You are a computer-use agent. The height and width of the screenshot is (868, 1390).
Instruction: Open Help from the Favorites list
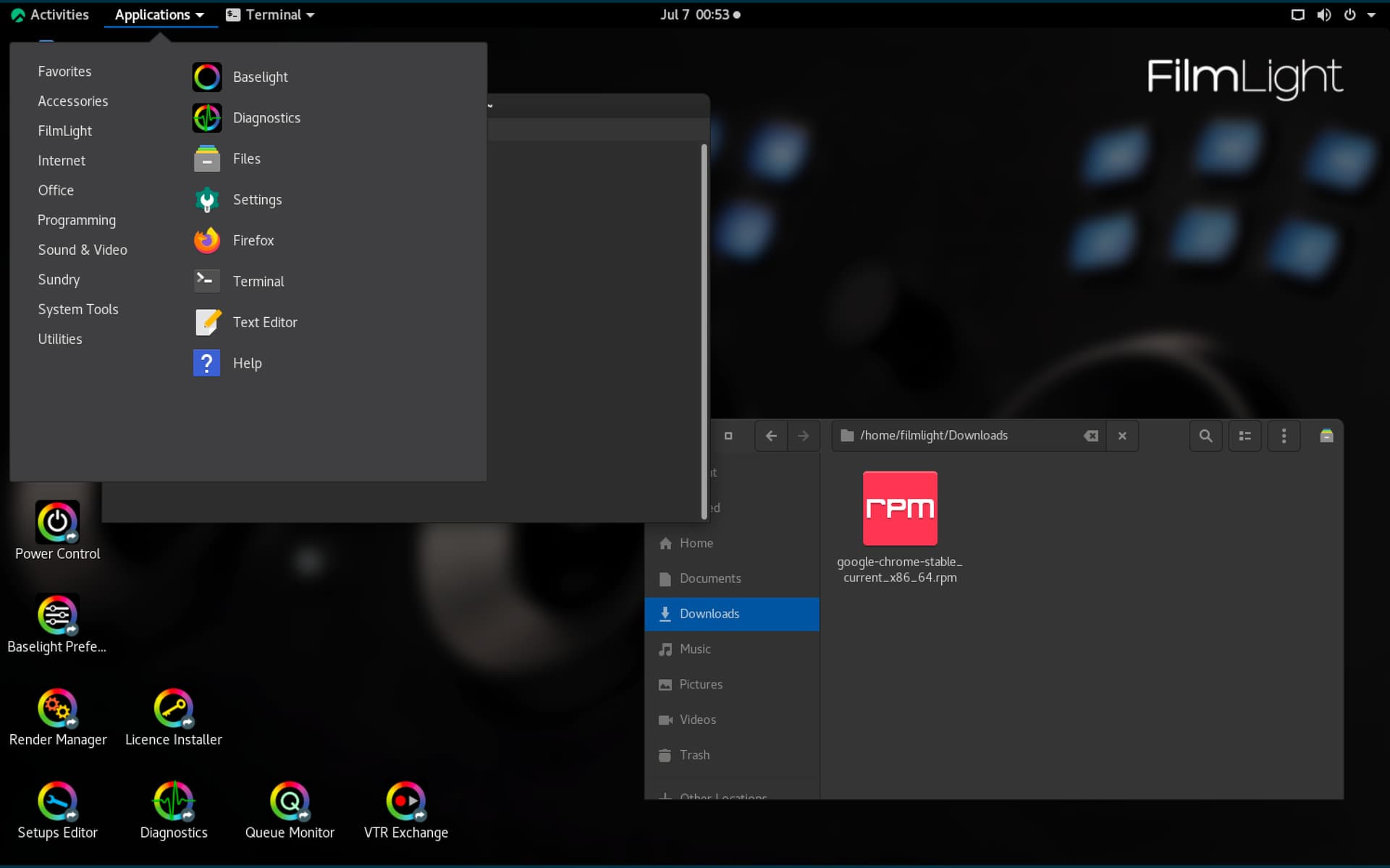(x=227, y=363)
